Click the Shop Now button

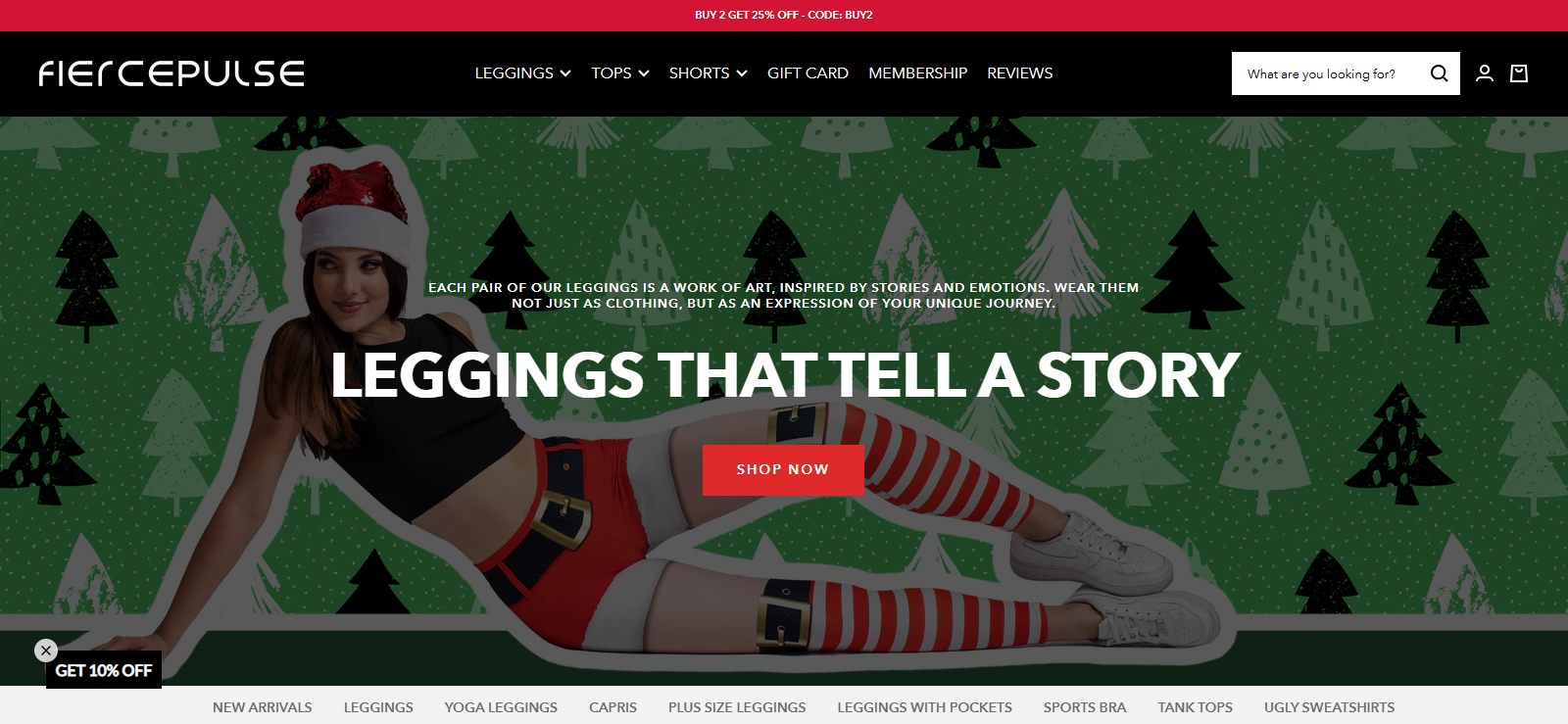pos(783,469)
